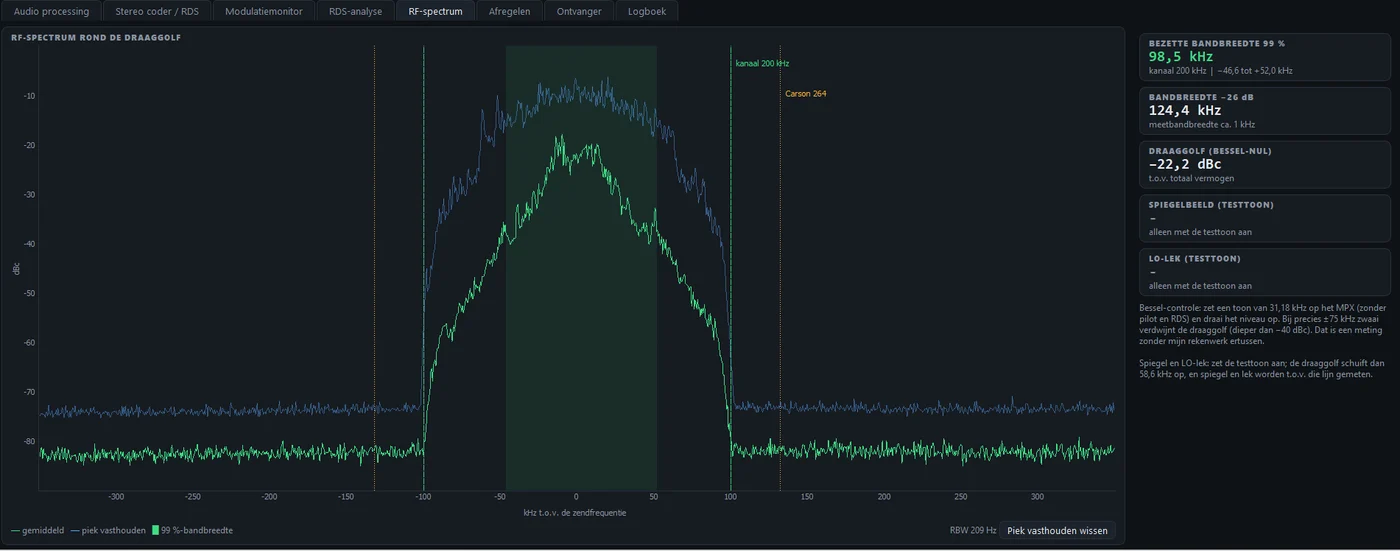
Task: Switch to the Ontvanger tab
Action: (x=579, y=11)
